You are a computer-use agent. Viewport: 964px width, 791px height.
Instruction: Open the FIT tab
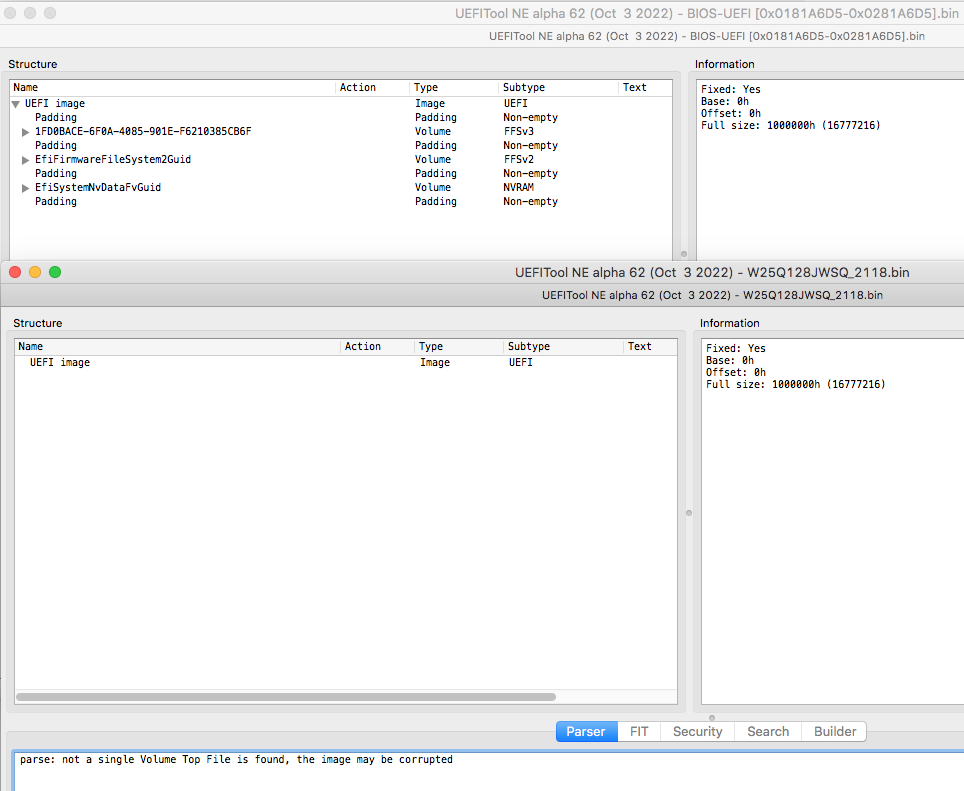(x=639, y=731)
